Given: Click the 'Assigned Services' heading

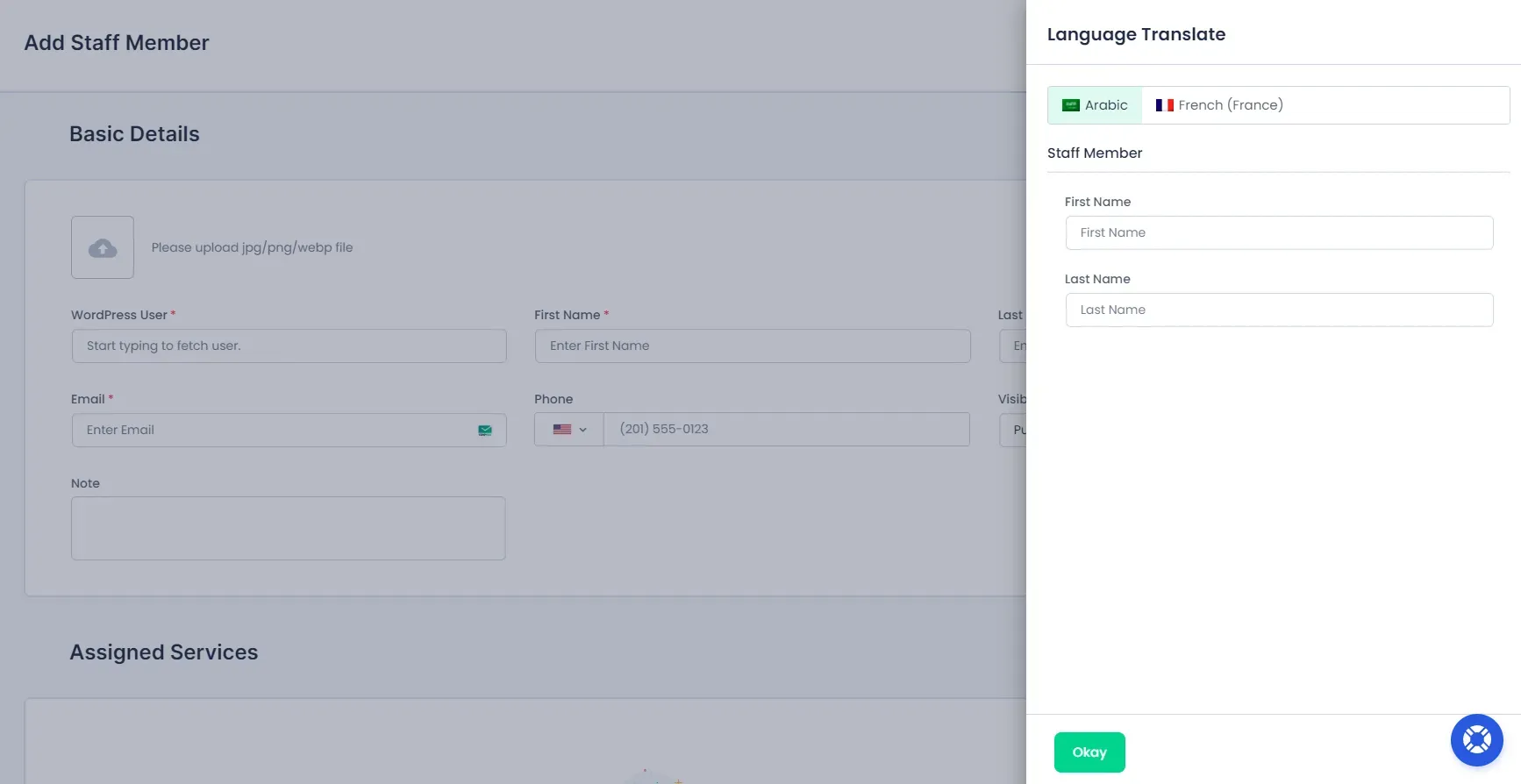Looking at the screenshot, I should coord(164,652).
